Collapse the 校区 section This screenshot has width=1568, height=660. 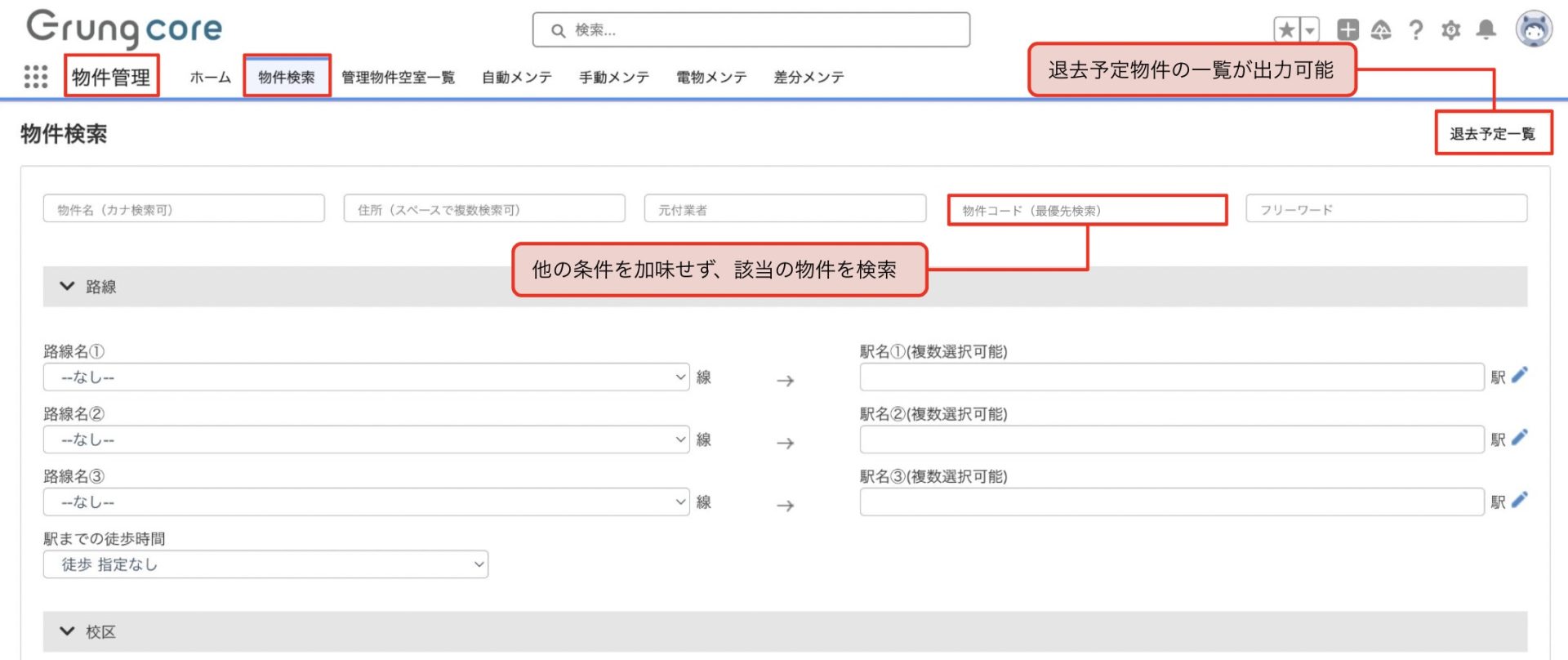68,631
